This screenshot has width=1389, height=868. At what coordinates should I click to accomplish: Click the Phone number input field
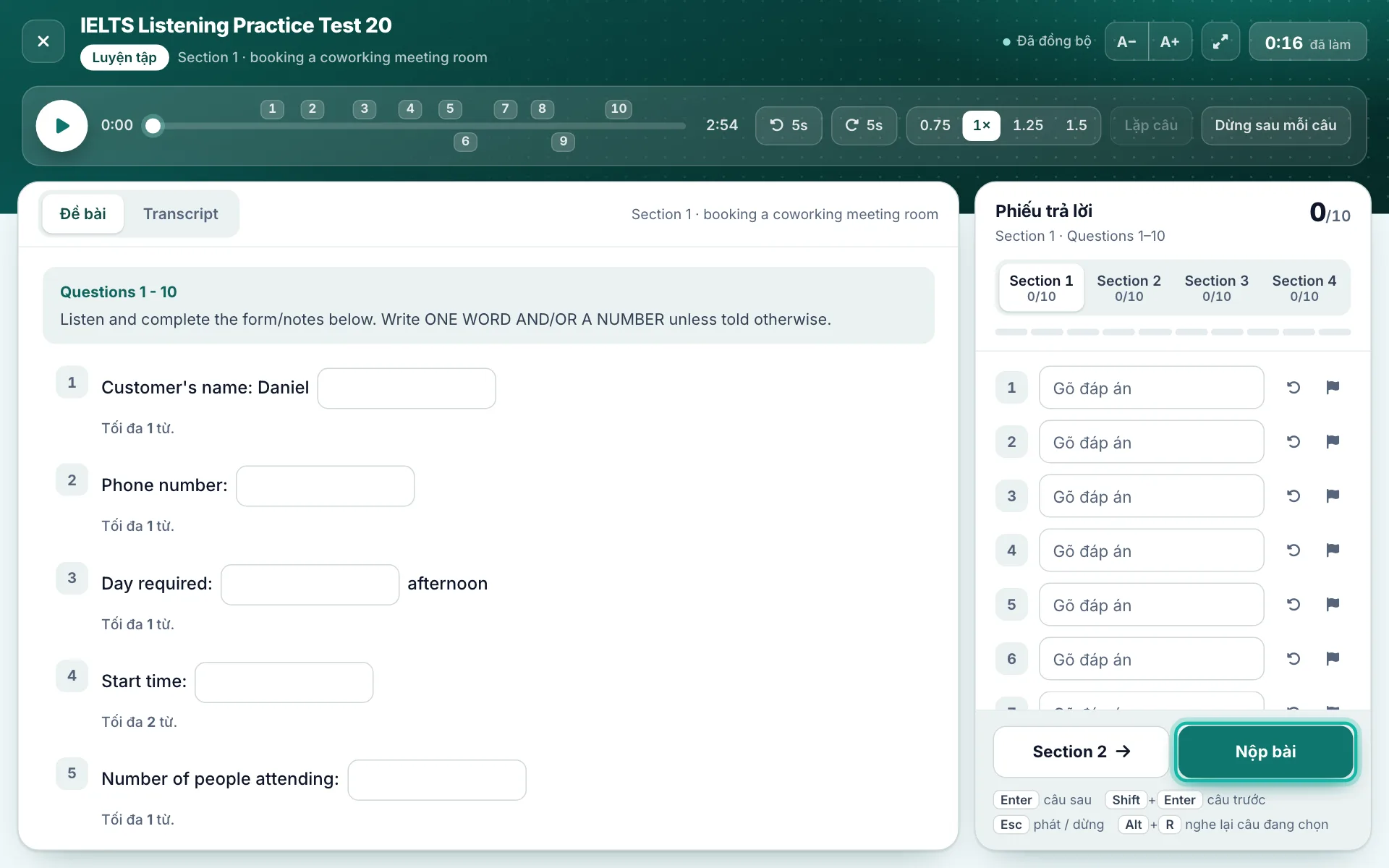(x=326, y=486)
